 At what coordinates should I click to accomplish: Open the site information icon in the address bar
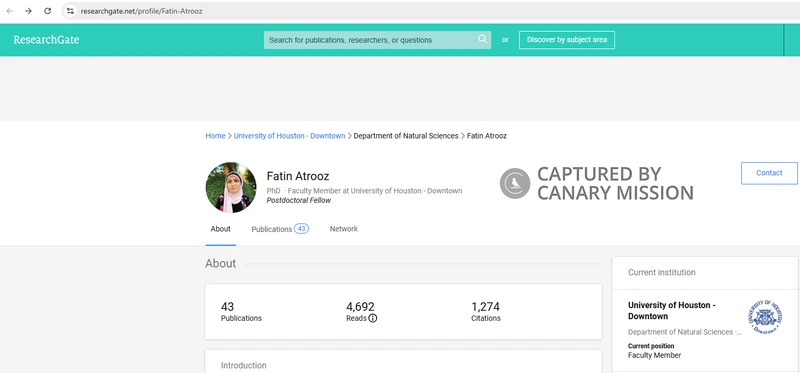[x=70, y=11]
